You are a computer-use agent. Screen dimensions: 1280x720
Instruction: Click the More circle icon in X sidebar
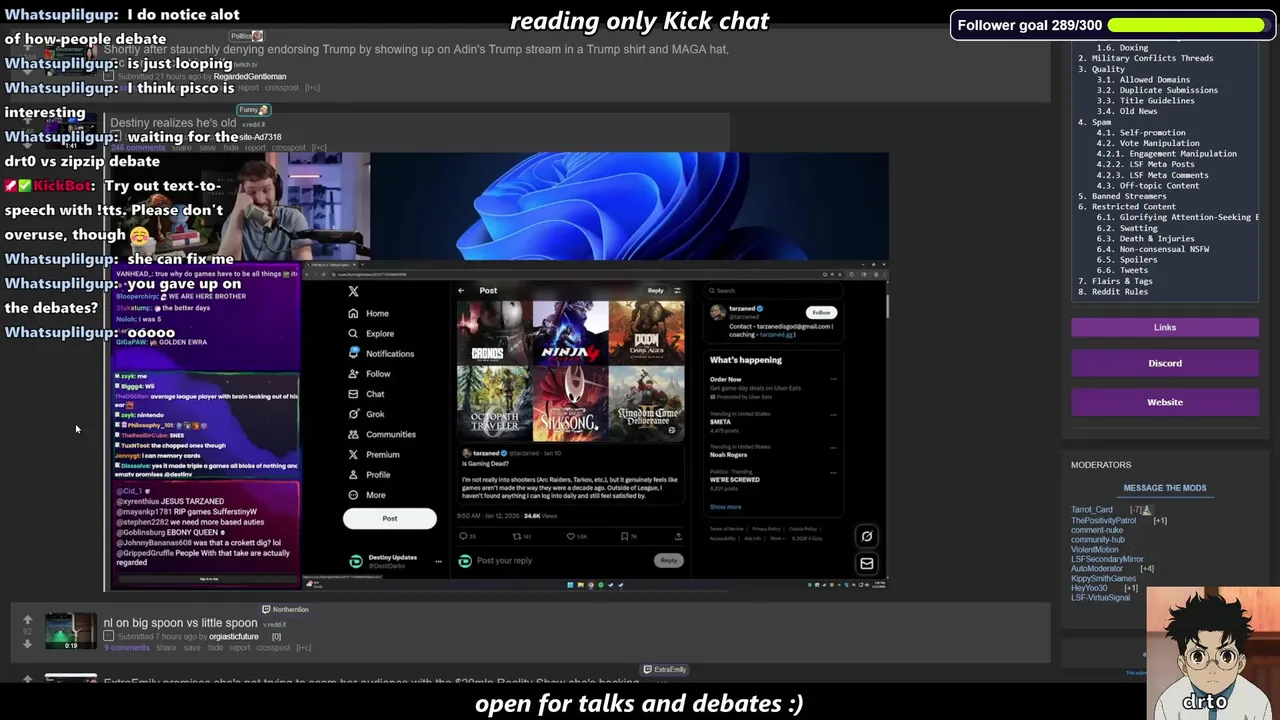pos(353,494)
